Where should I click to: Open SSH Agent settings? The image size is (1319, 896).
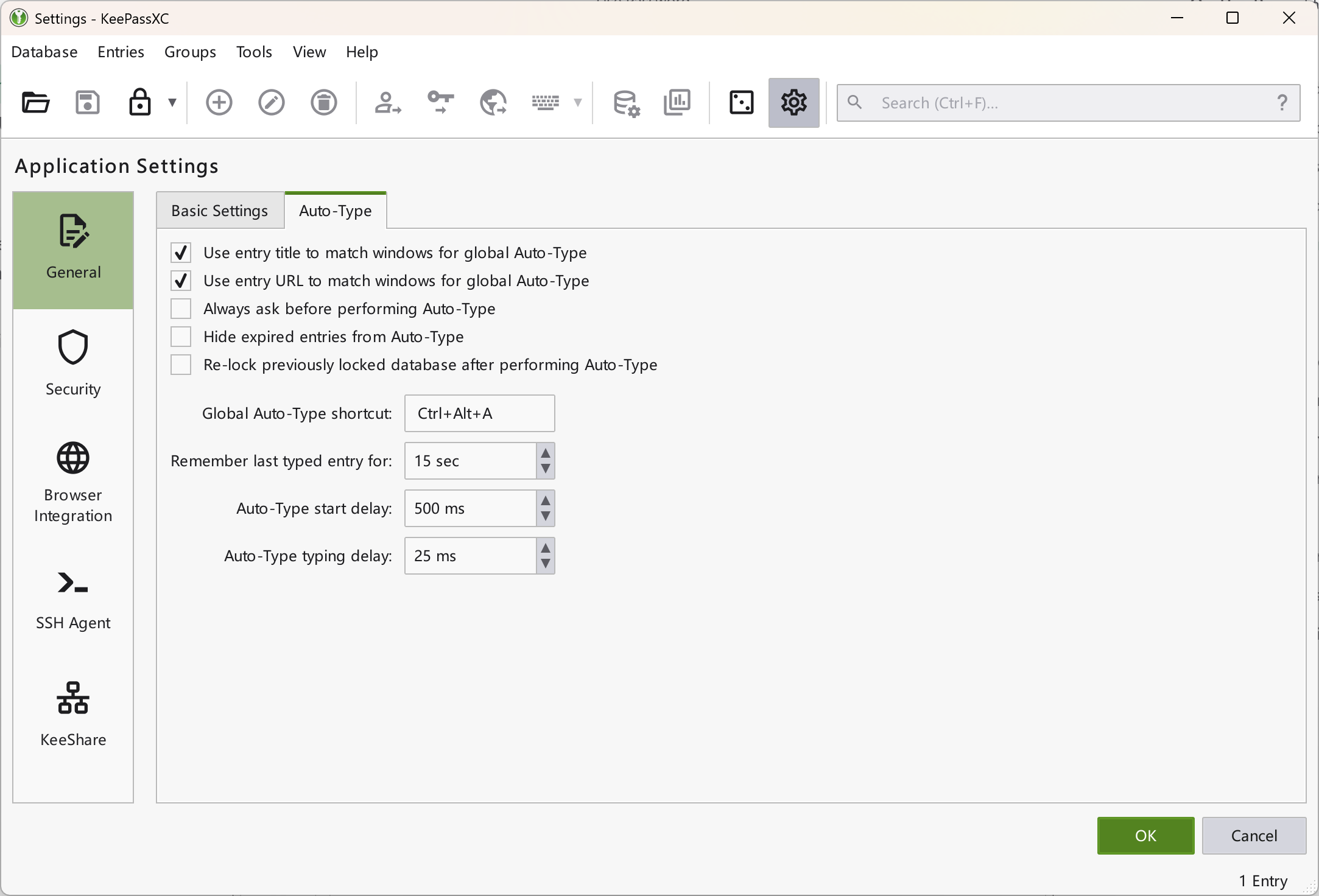(x=73, y=600)
